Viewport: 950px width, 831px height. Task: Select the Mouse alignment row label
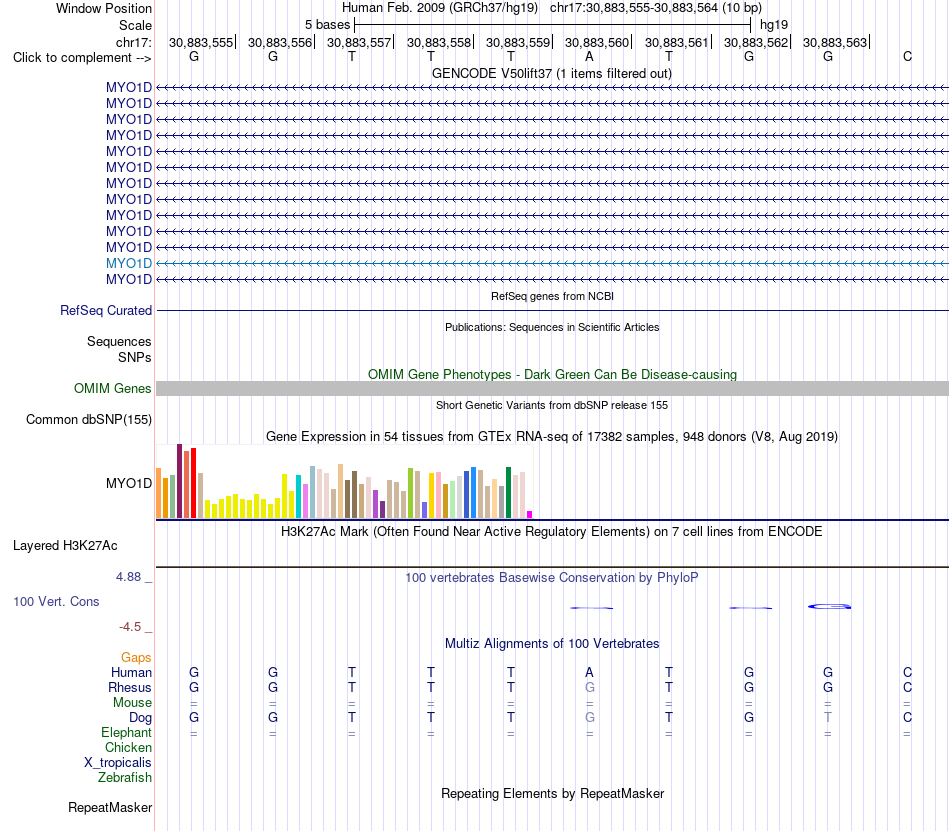(x=132, y=703)
